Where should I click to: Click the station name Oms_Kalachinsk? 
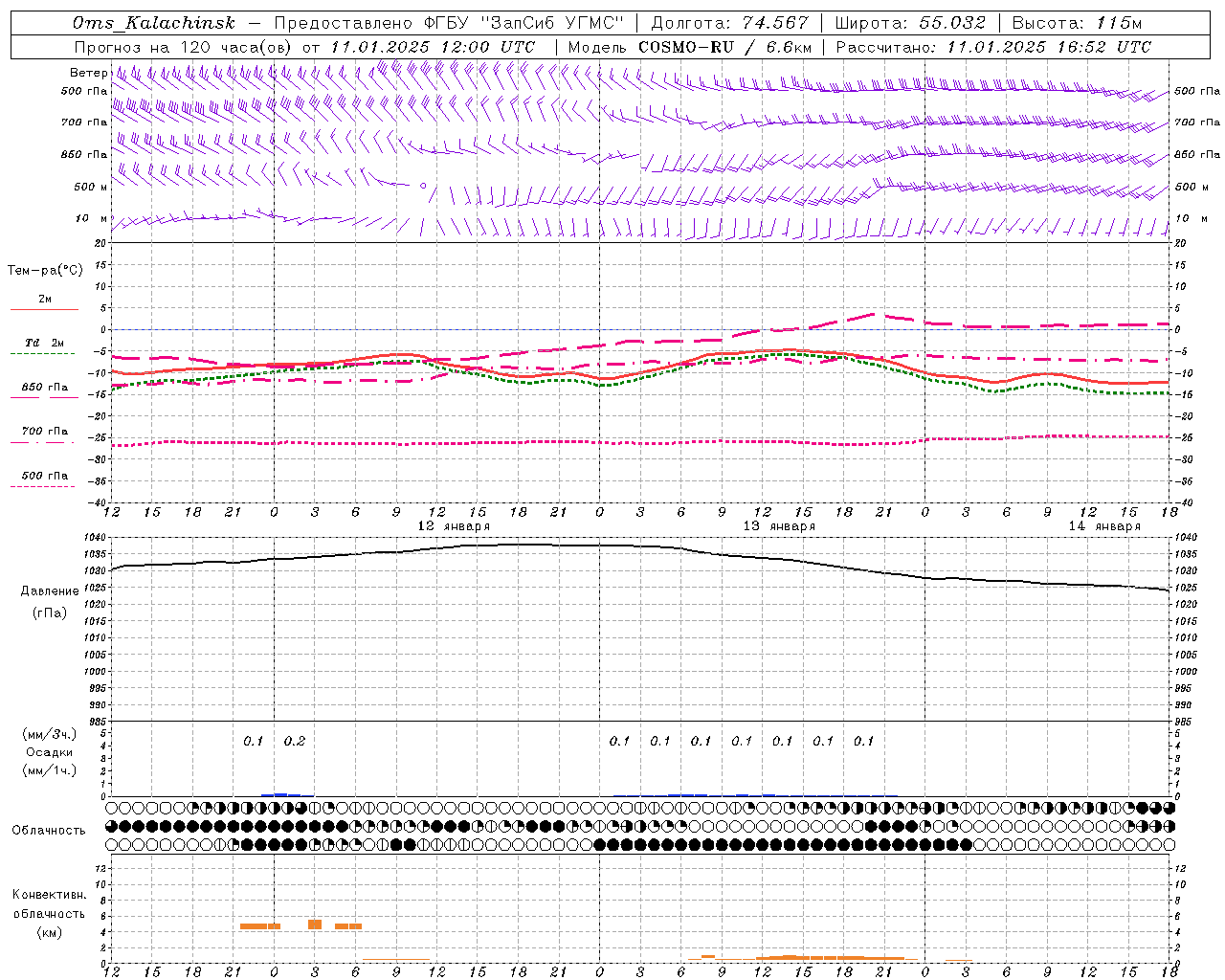[153, 23]
